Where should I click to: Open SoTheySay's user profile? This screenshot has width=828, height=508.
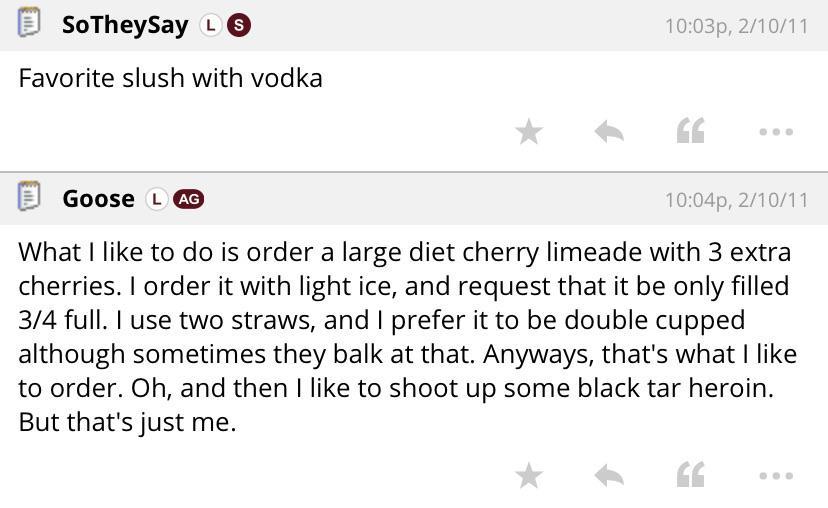coord(125,25)
